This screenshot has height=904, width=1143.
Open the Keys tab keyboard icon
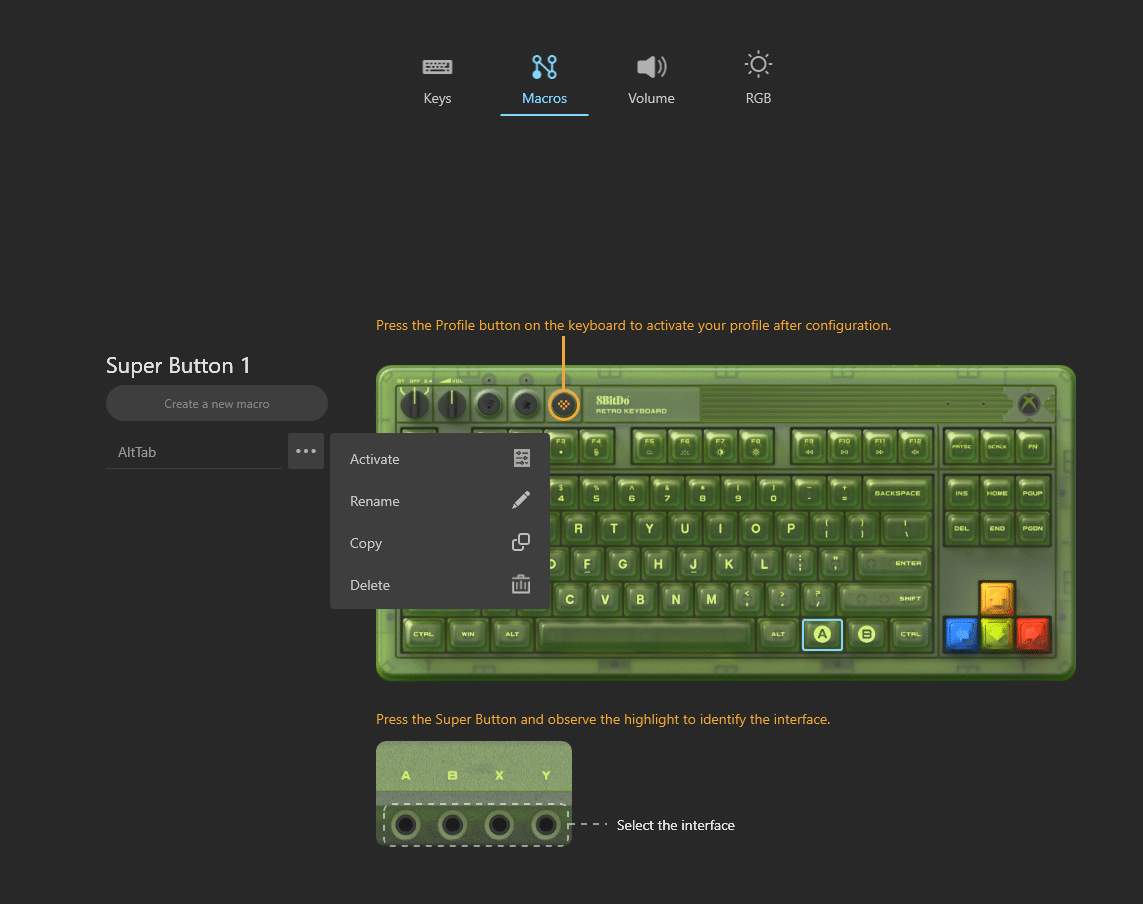pos(437,67)
